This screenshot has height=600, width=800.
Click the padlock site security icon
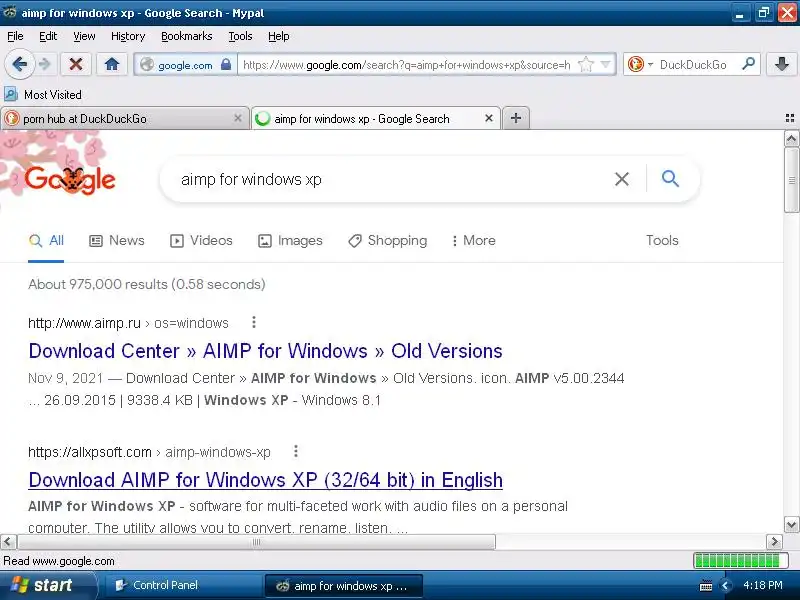pos(226,65)
